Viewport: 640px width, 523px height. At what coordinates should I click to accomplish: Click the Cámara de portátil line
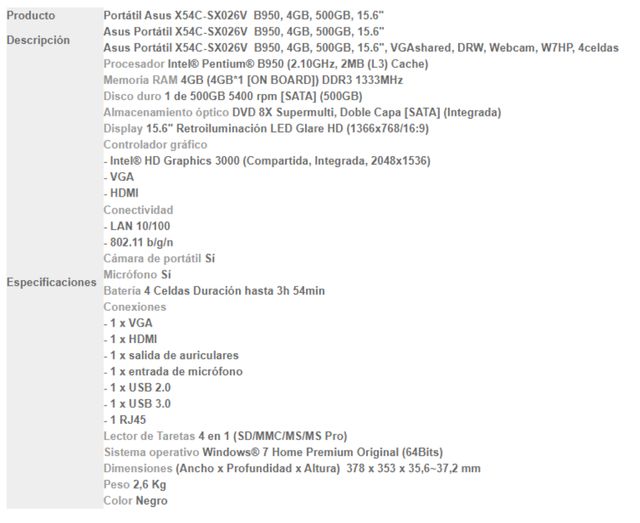[x=159, y=258]
